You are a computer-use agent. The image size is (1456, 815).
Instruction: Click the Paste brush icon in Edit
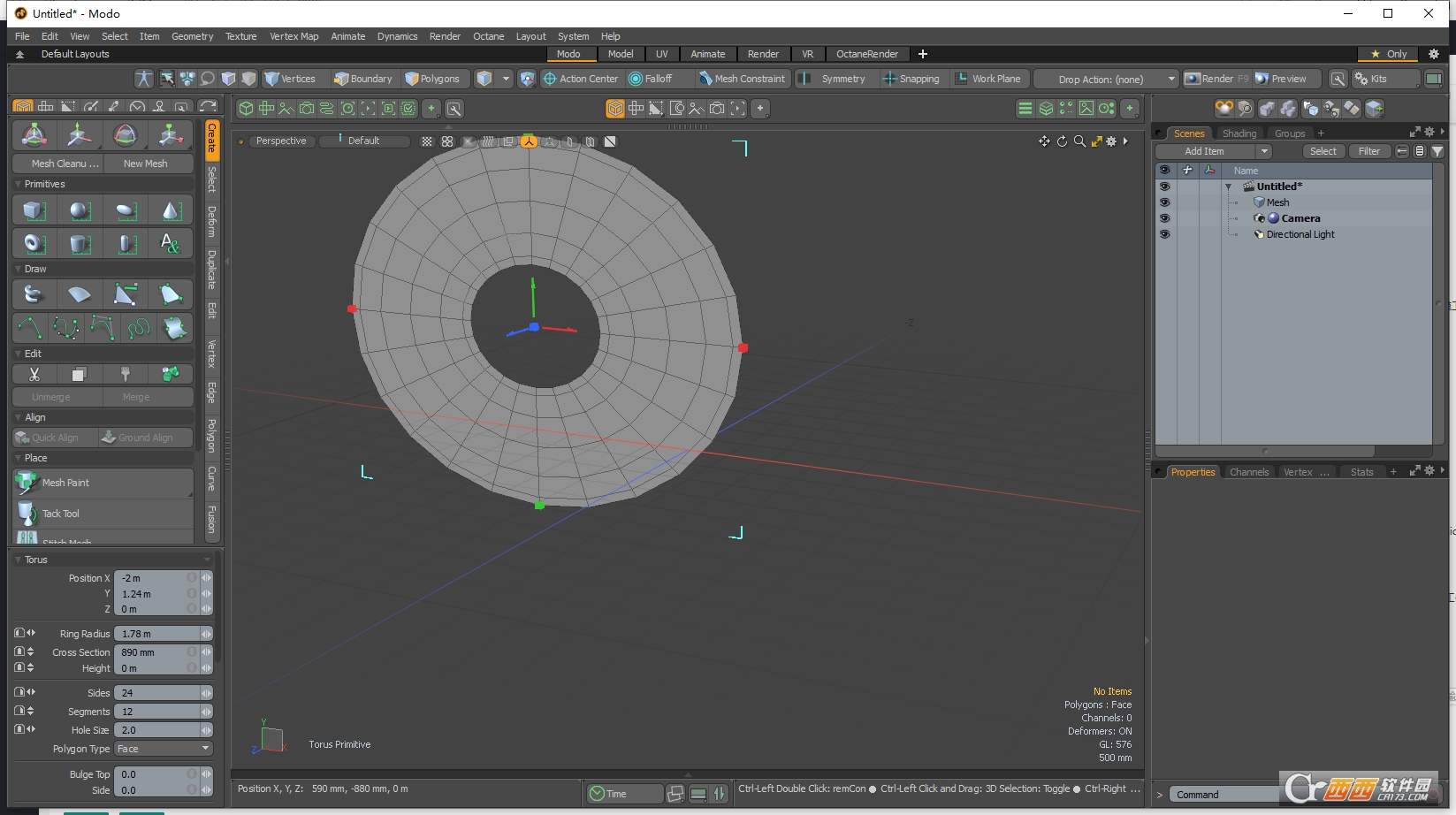point(126,375)
